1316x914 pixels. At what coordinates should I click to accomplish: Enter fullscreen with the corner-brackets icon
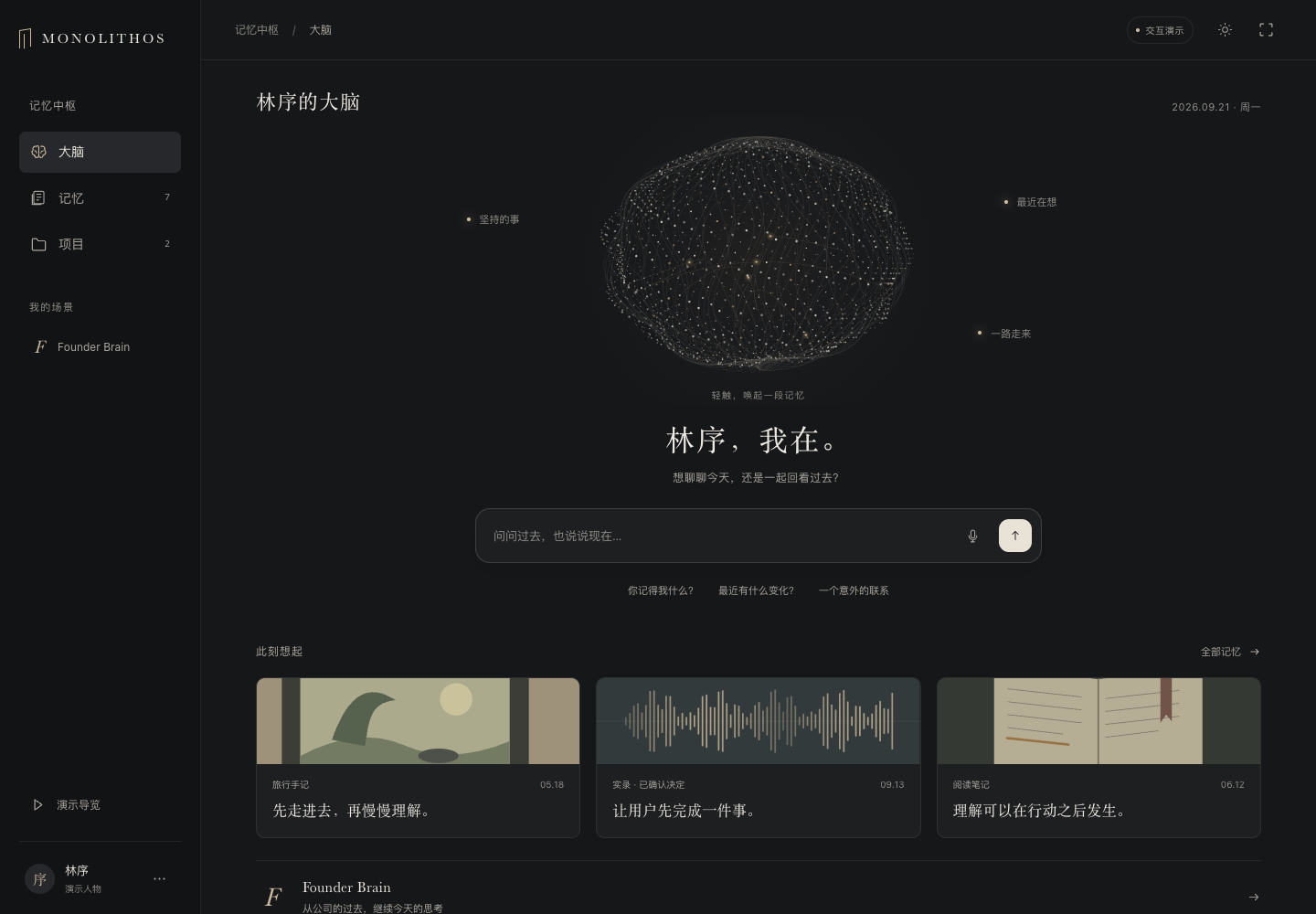click(1266, 30)
